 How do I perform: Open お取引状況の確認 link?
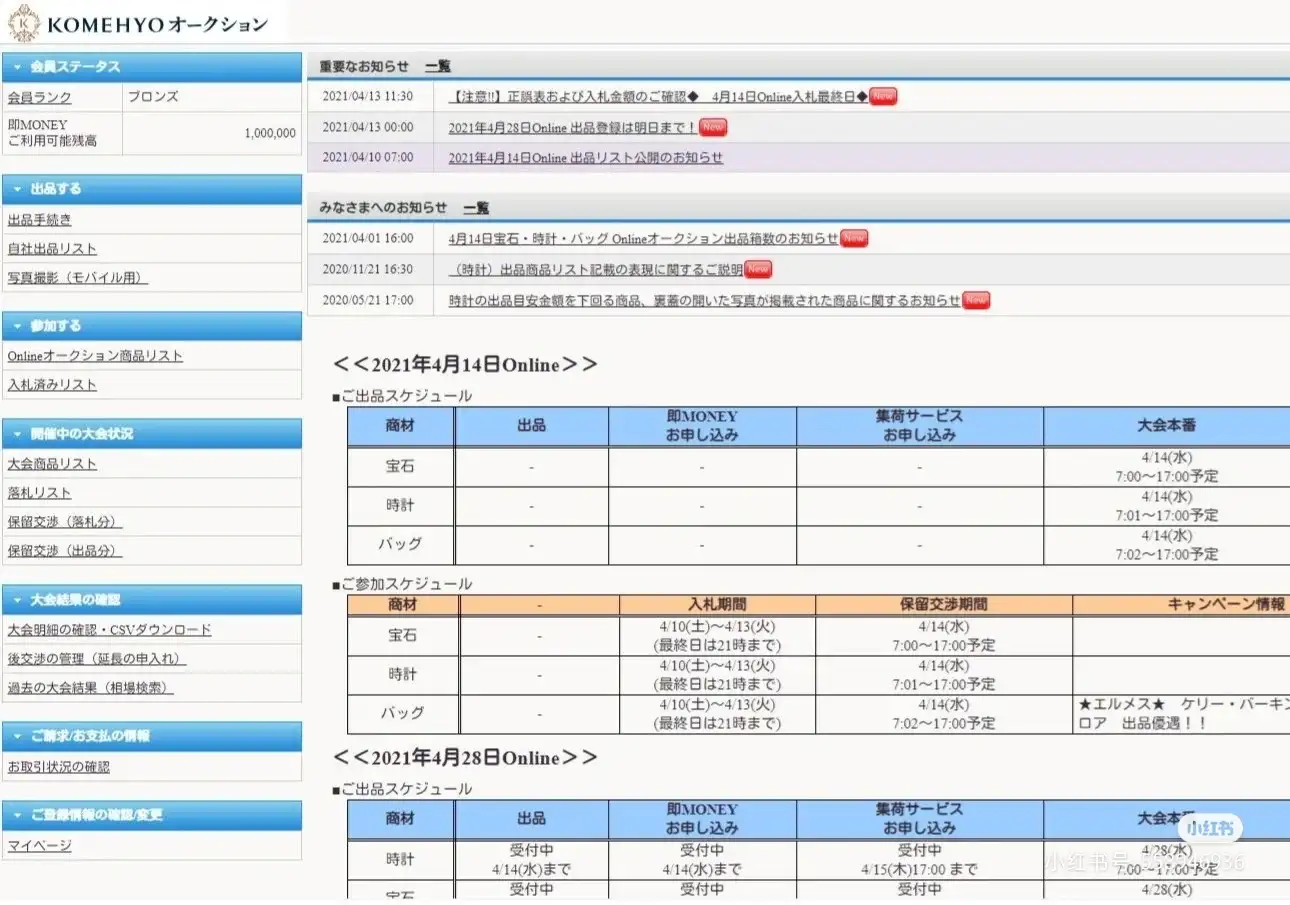coord(58,767)
